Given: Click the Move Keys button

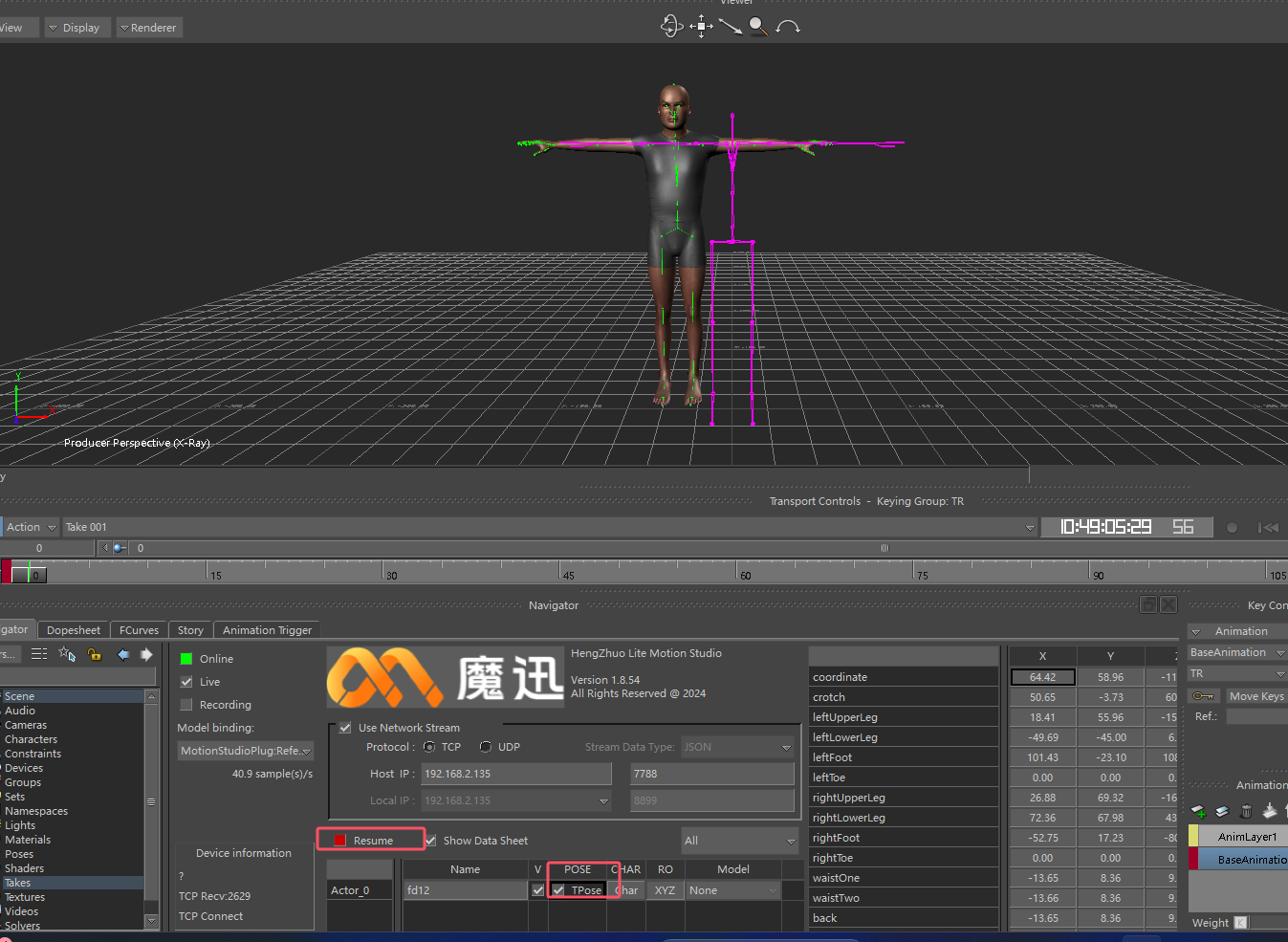Looking at the screenshot, I should coord(1256,696).
